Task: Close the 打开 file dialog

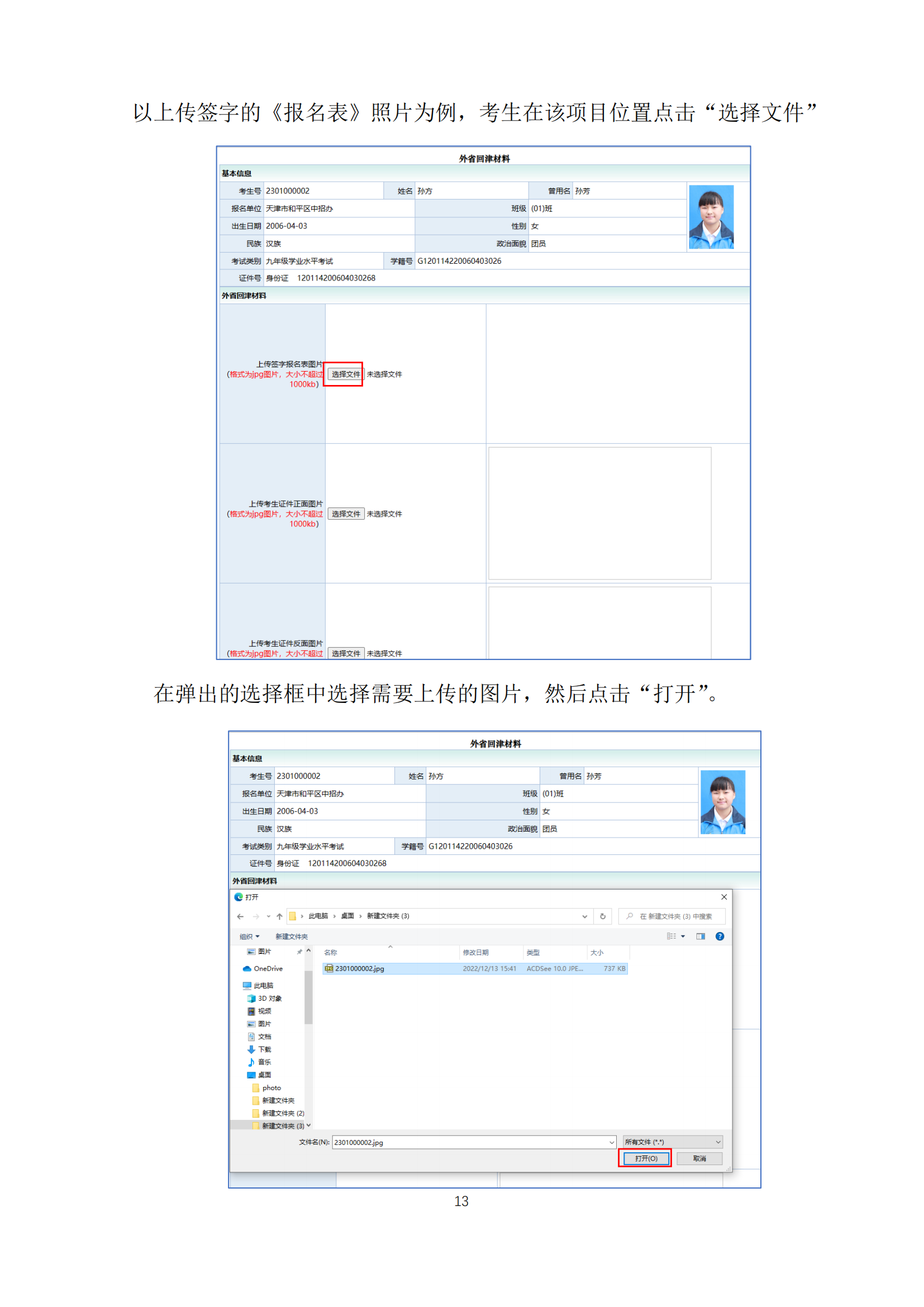Action: (723, 896)
